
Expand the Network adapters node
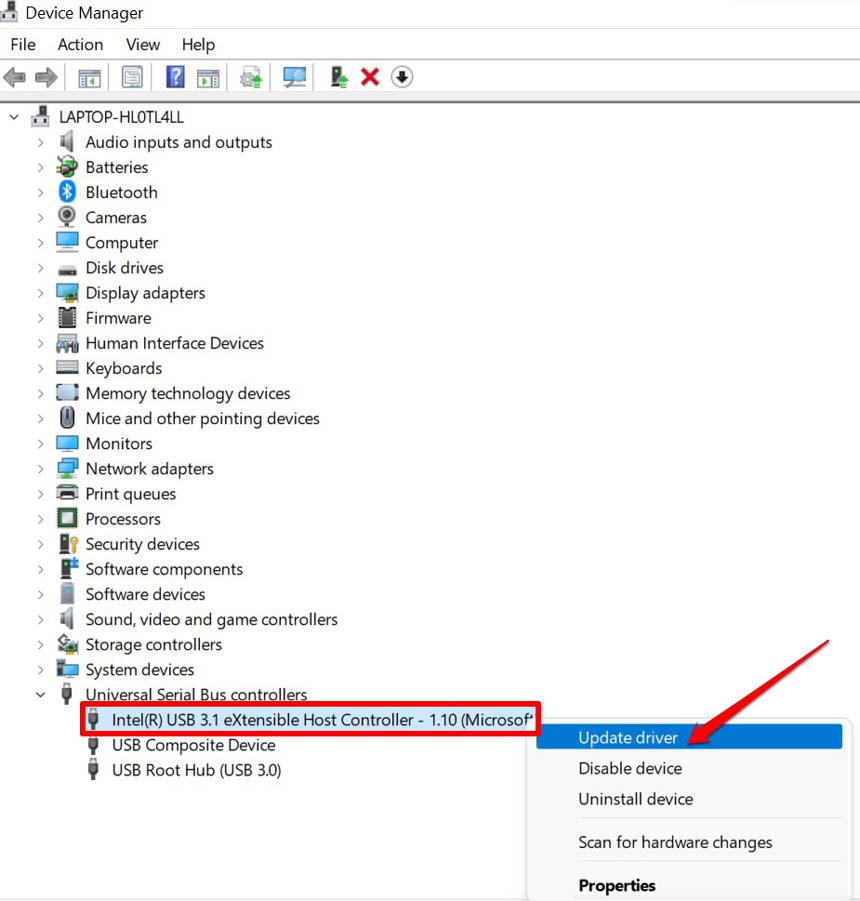click(x=41, y=469)
